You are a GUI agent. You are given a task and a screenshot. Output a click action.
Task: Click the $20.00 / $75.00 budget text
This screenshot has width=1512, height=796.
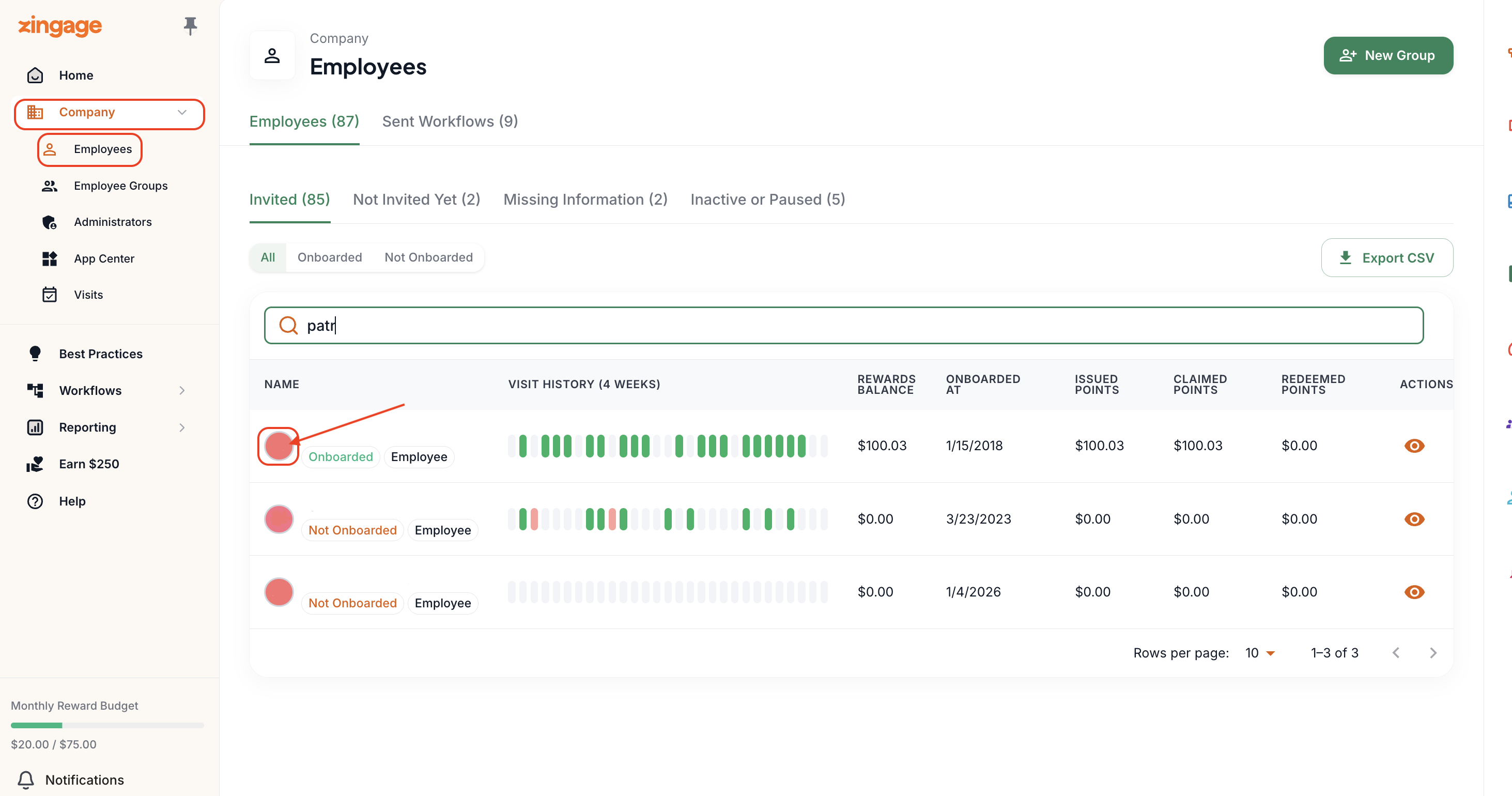53,744
